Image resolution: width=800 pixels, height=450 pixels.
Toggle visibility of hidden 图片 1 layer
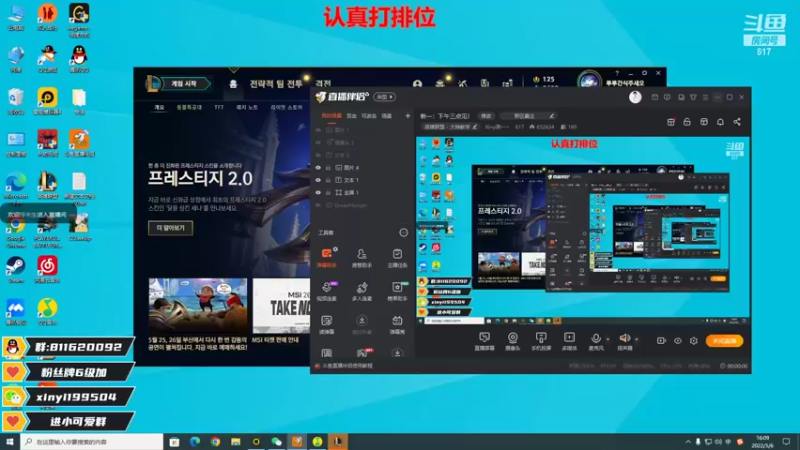(318, 130)
